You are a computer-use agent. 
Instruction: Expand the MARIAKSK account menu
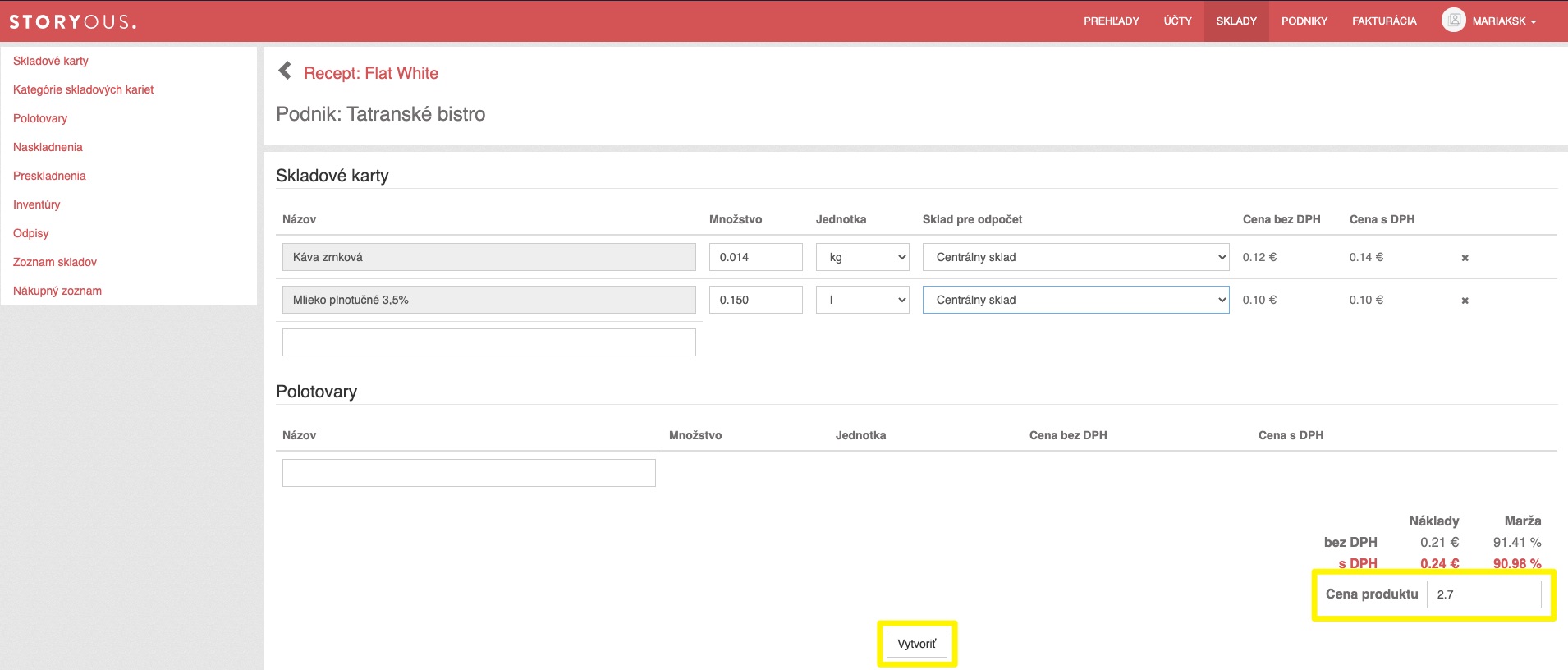pos(1504,21)
